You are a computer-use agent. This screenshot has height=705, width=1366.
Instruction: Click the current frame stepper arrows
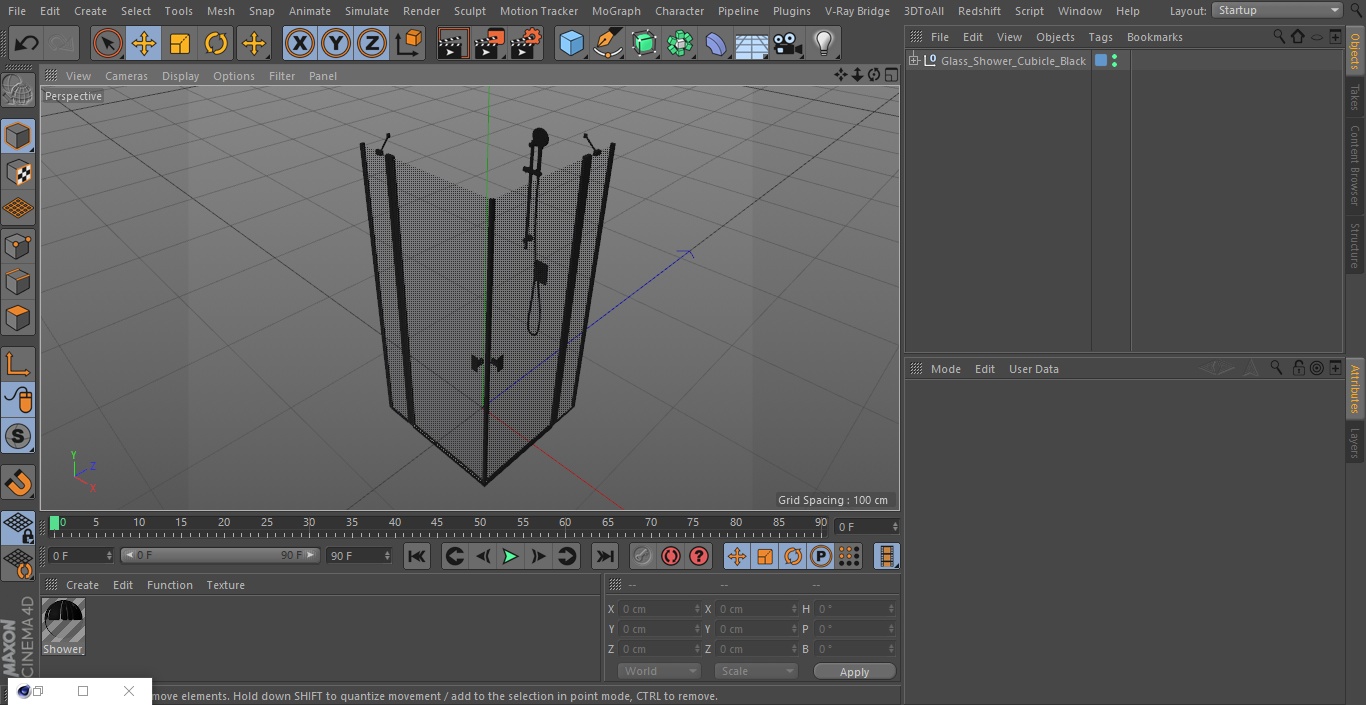[x=895, y=526]
